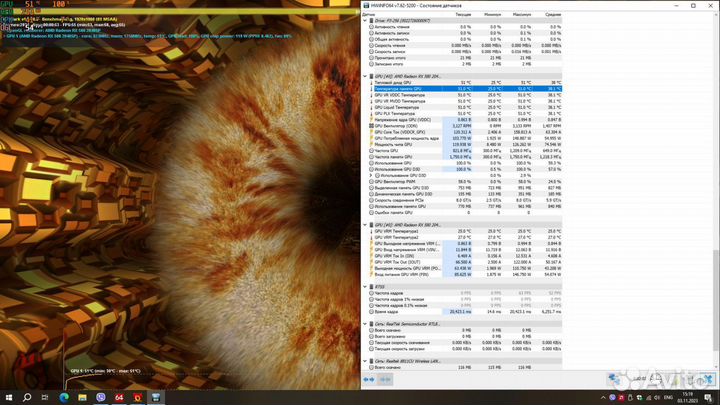Collapse the first GPU AMD Radeon RX 580 group

(365, 76)
